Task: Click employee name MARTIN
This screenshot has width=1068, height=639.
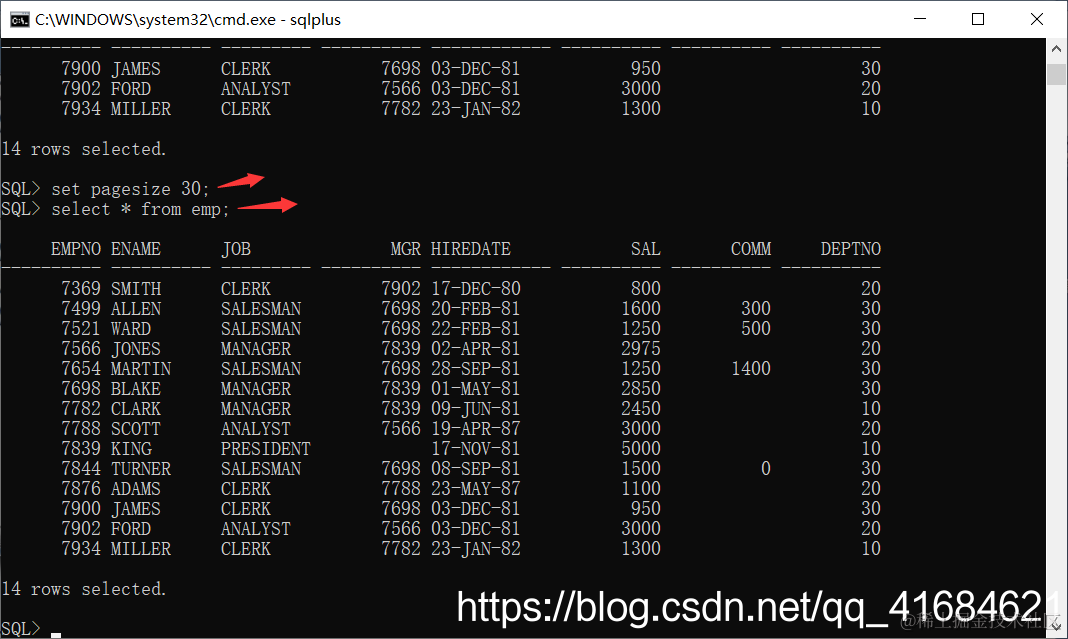Action: pos(141,369)
